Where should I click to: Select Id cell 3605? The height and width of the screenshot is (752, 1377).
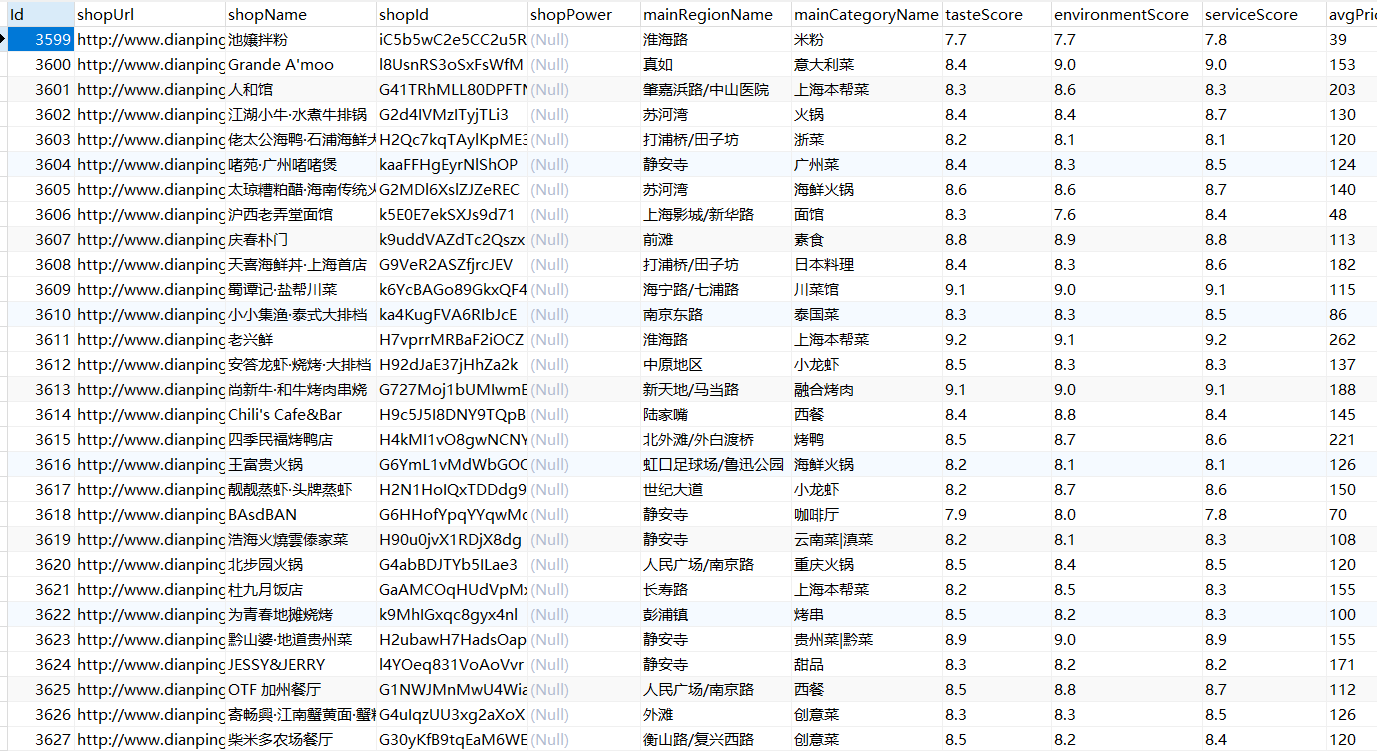[40, 190]
